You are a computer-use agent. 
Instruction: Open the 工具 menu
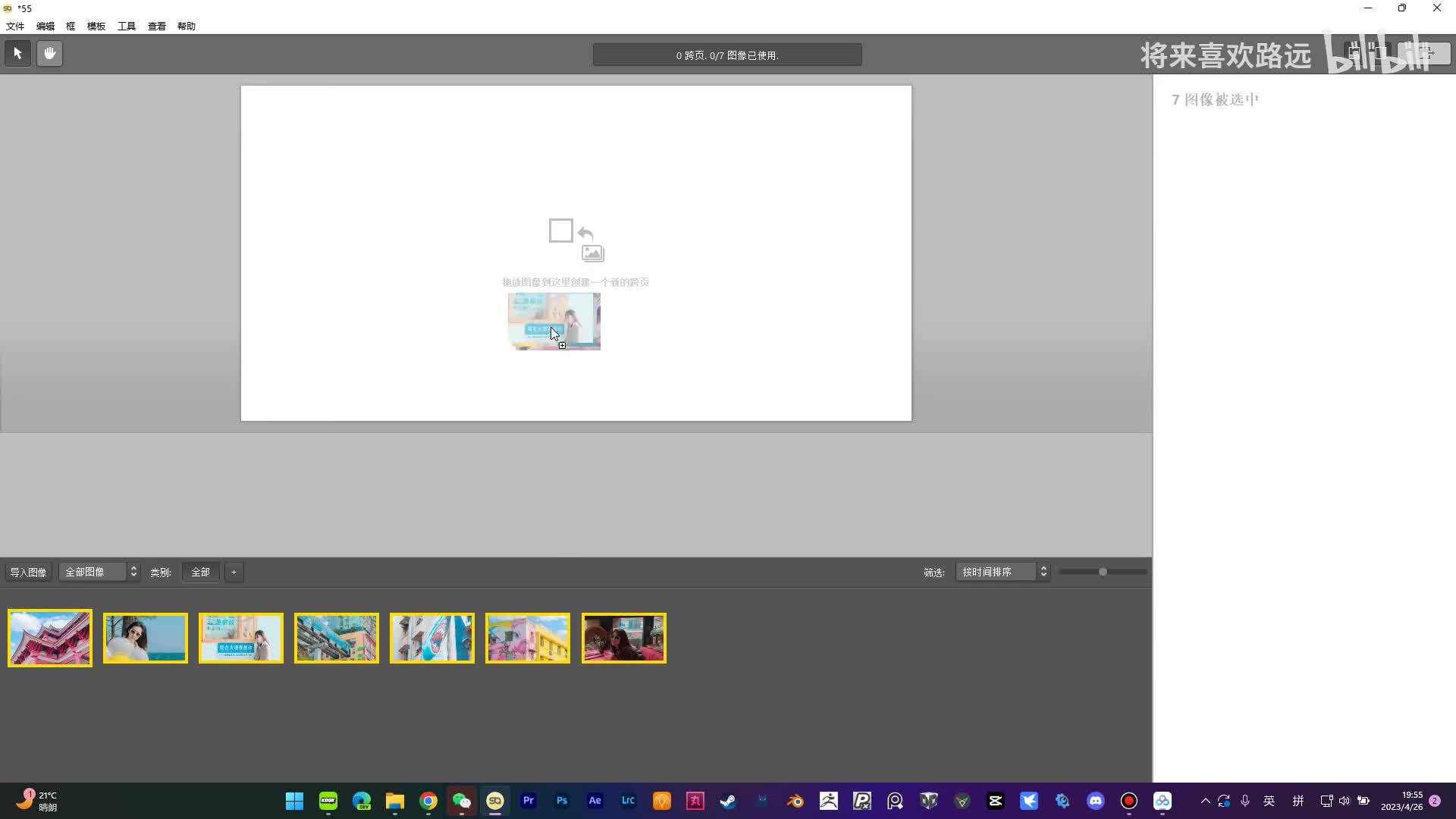[x=127, y=27]
